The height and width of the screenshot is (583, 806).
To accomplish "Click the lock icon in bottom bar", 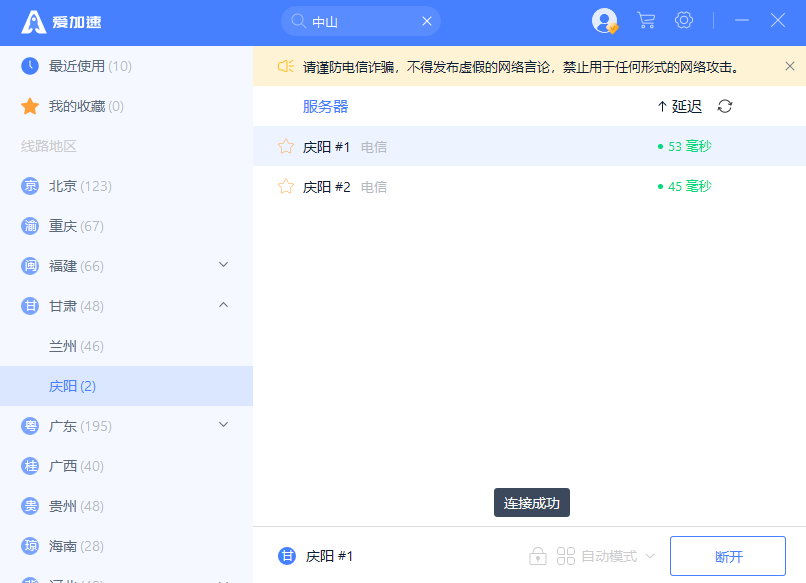I will pyautogui.click(x=538, y=556).
